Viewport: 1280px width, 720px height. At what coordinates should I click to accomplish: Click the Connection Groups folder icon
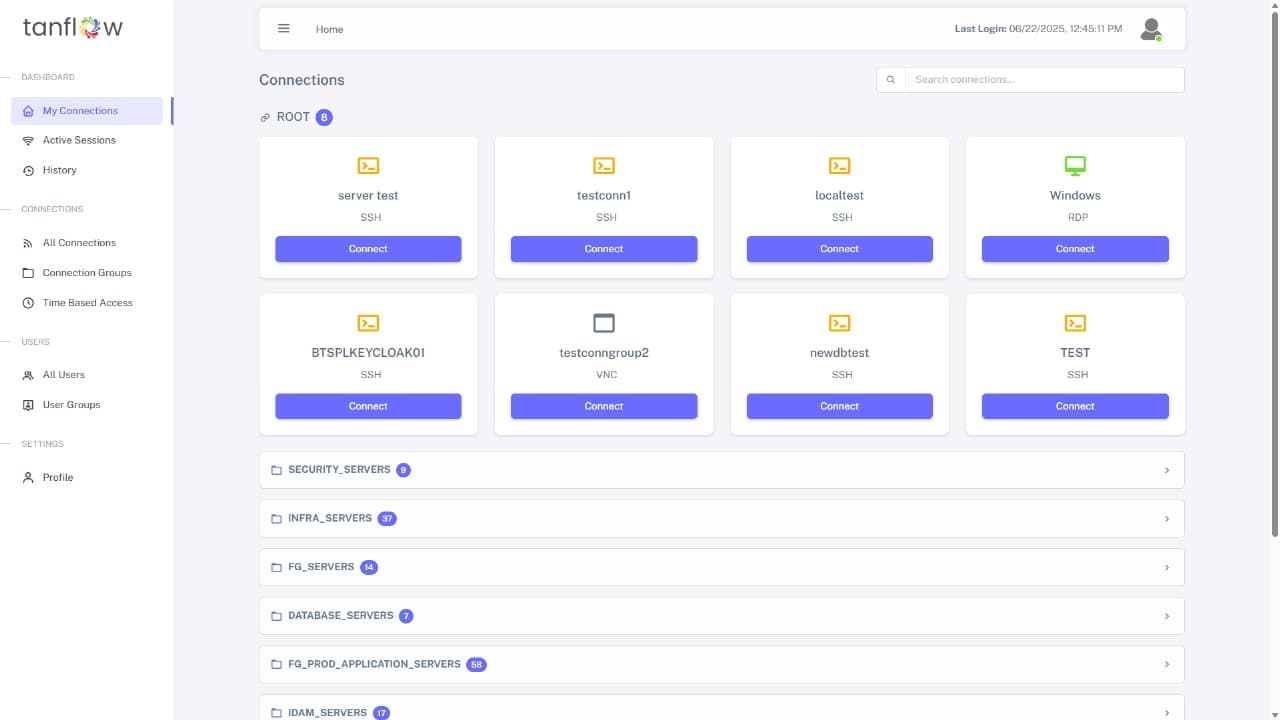click(x=28, y=273)
